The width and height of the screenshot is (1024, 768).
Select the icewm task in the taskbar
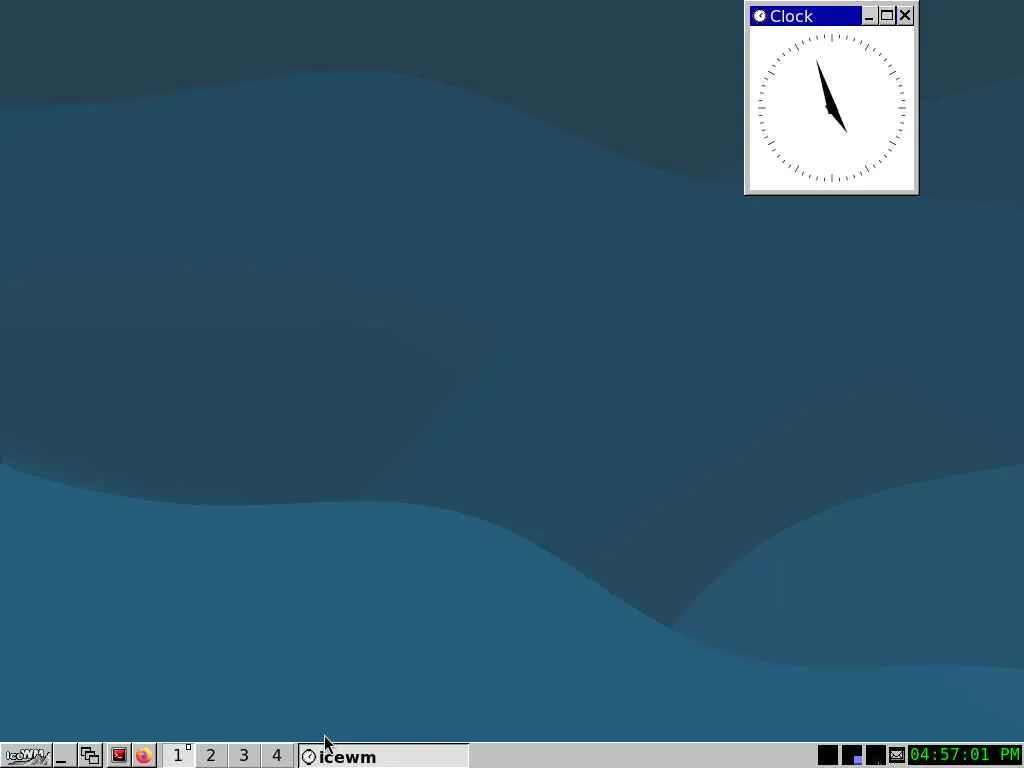click(383, 756)
